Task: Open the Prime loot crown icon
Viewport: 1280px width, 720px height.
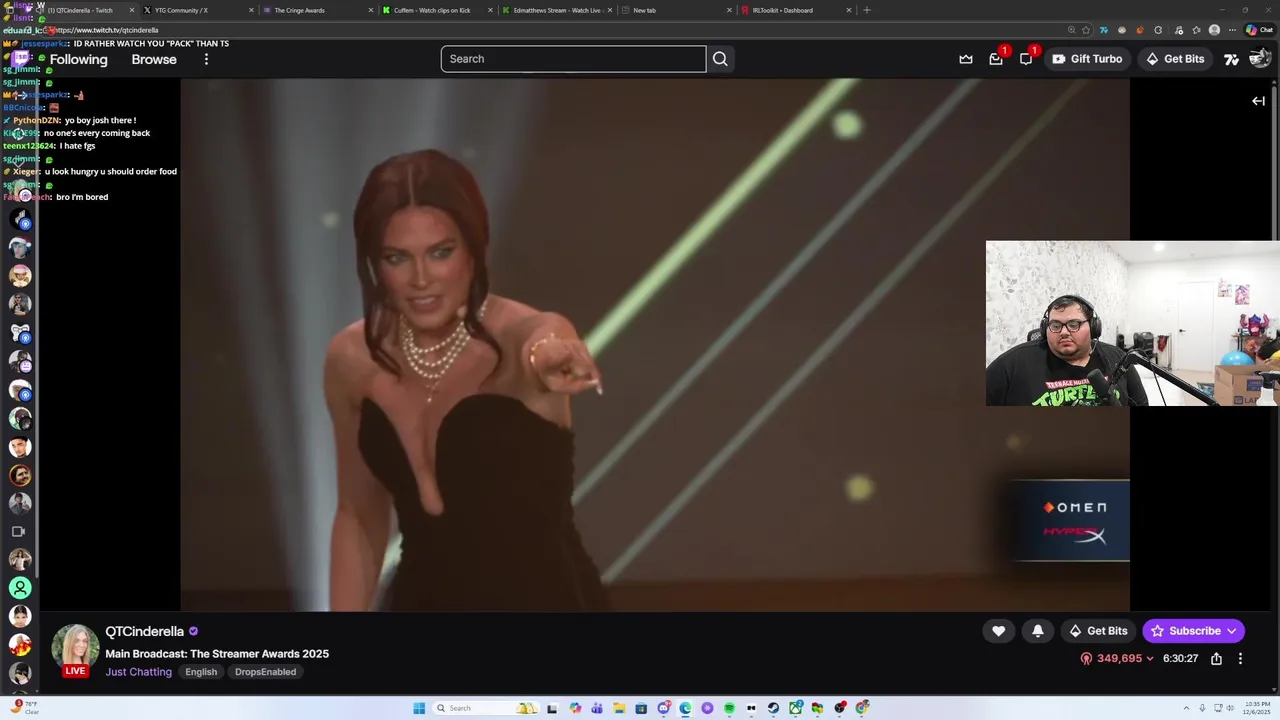Action: tap(966, 59)
